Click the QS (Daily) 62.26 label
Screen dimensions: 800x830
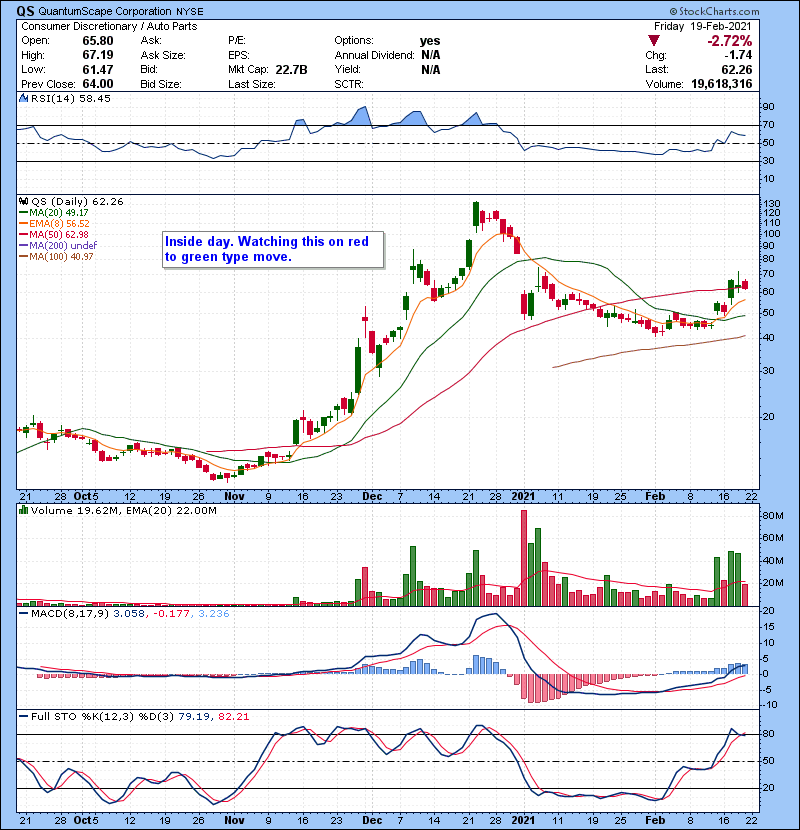77,202
